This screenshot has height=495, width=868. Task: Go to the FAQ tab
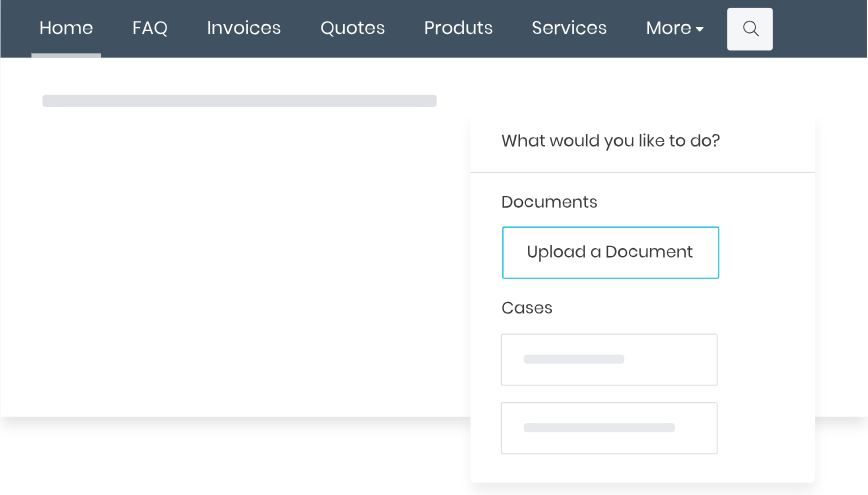(x=149, y=28)
